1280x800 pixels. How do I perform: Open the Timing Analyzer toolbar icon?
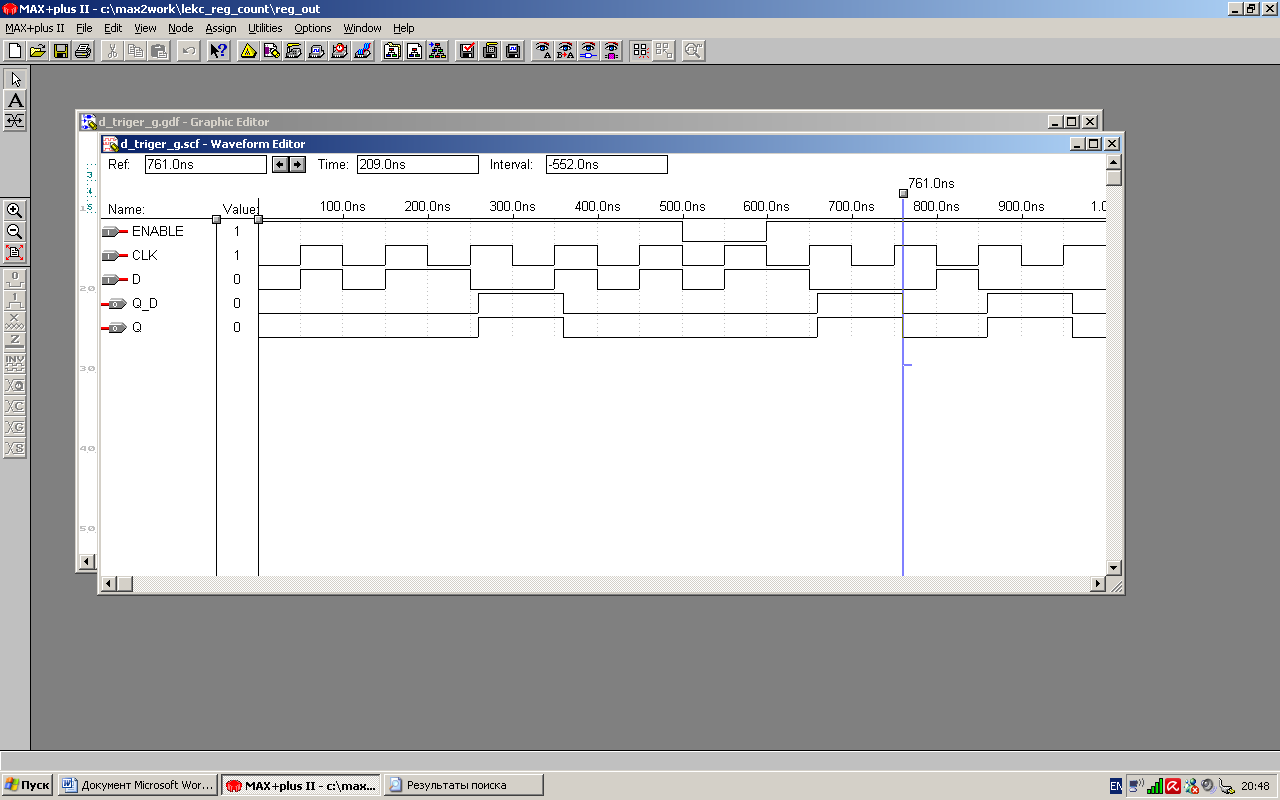(340, 51)
